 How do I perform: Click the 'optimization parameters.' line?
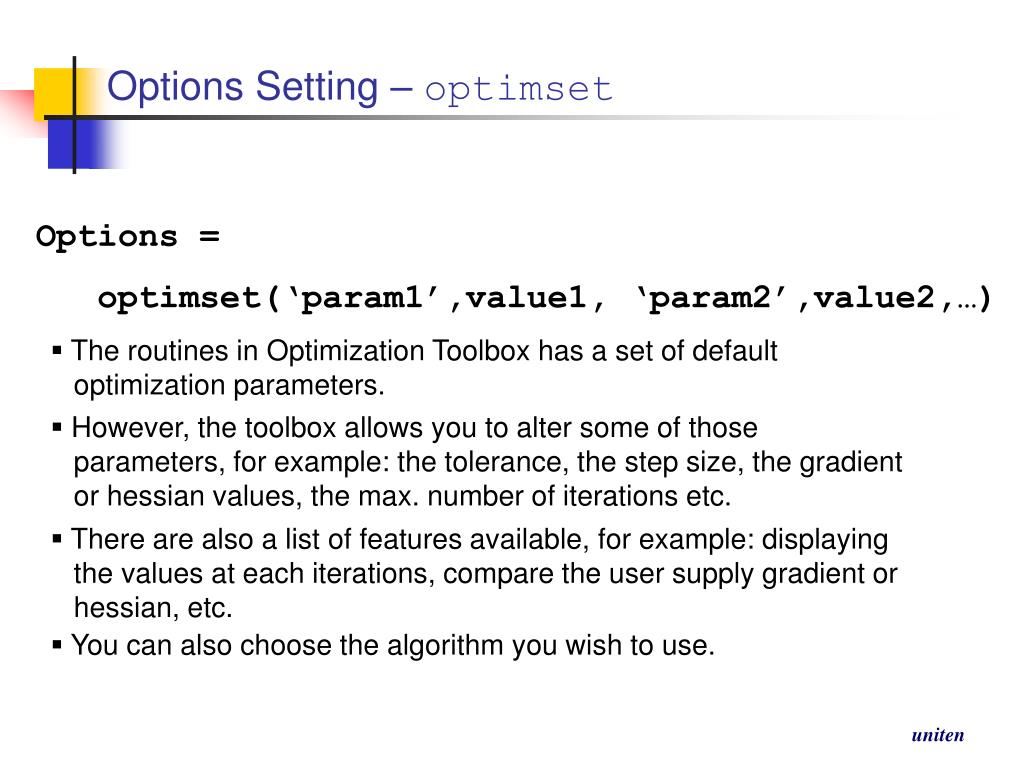point(229,385)
